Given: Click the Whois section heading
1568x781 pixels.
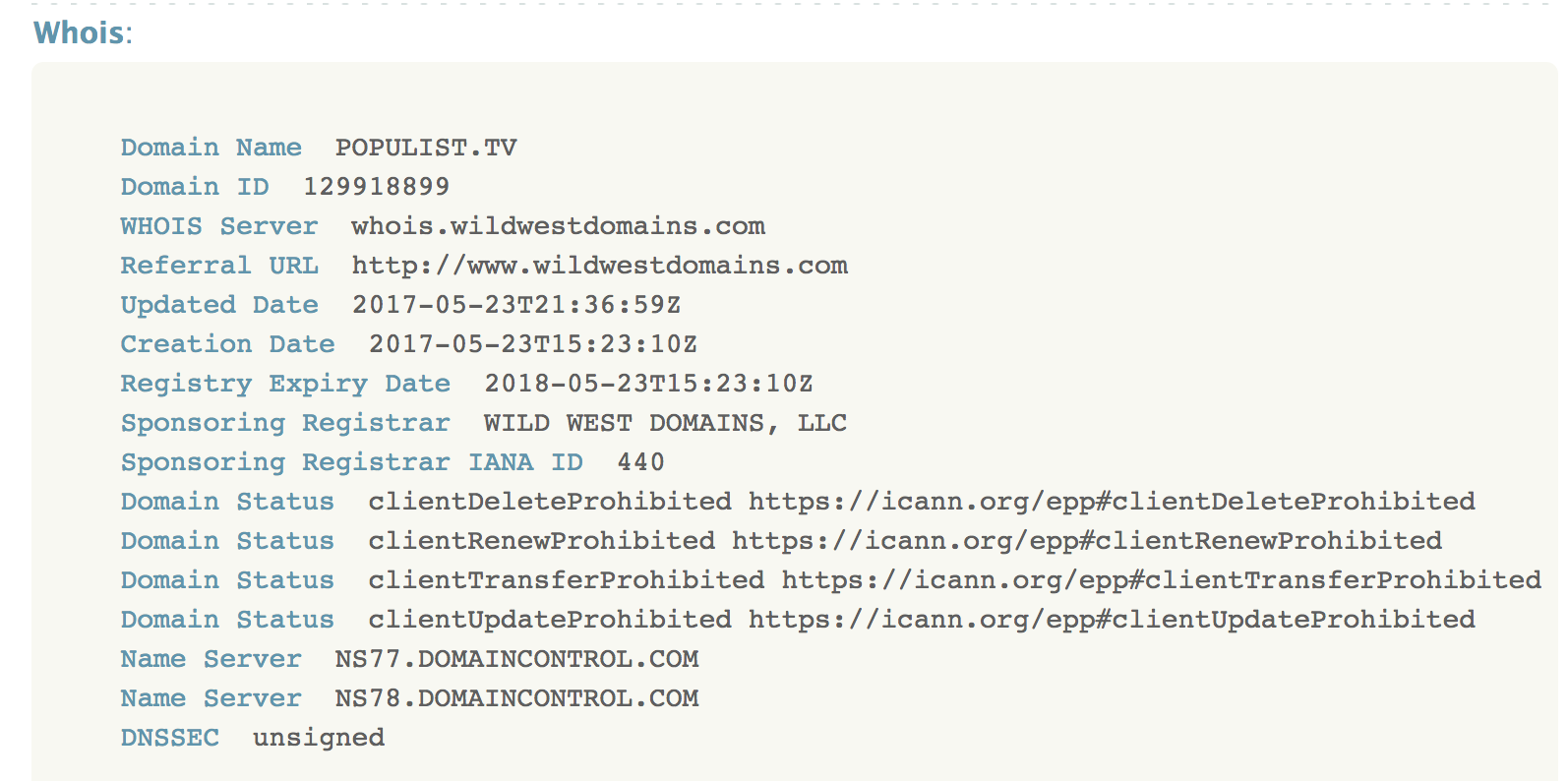Looking at the screenshot, I should [x=83, y=32].
